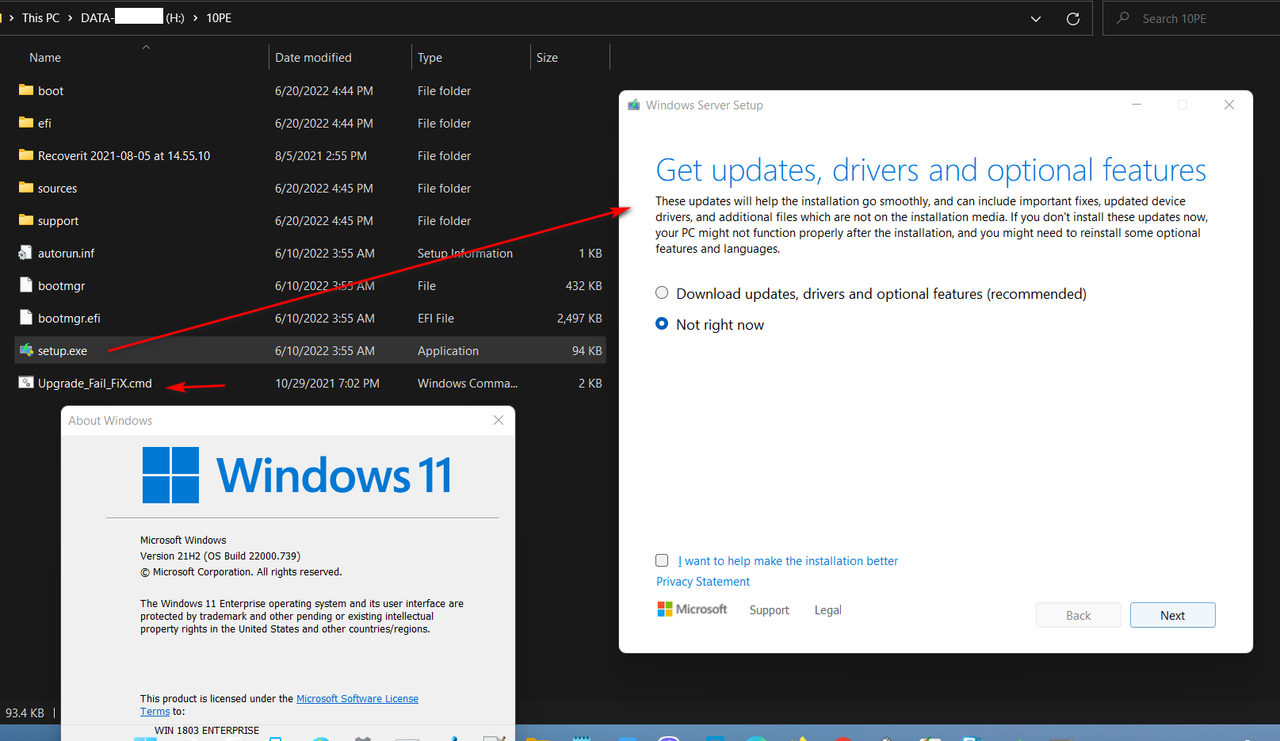This screenshot has width=1280, height=741.
Task: Select the sources folder icon
Action: point(26,188)
